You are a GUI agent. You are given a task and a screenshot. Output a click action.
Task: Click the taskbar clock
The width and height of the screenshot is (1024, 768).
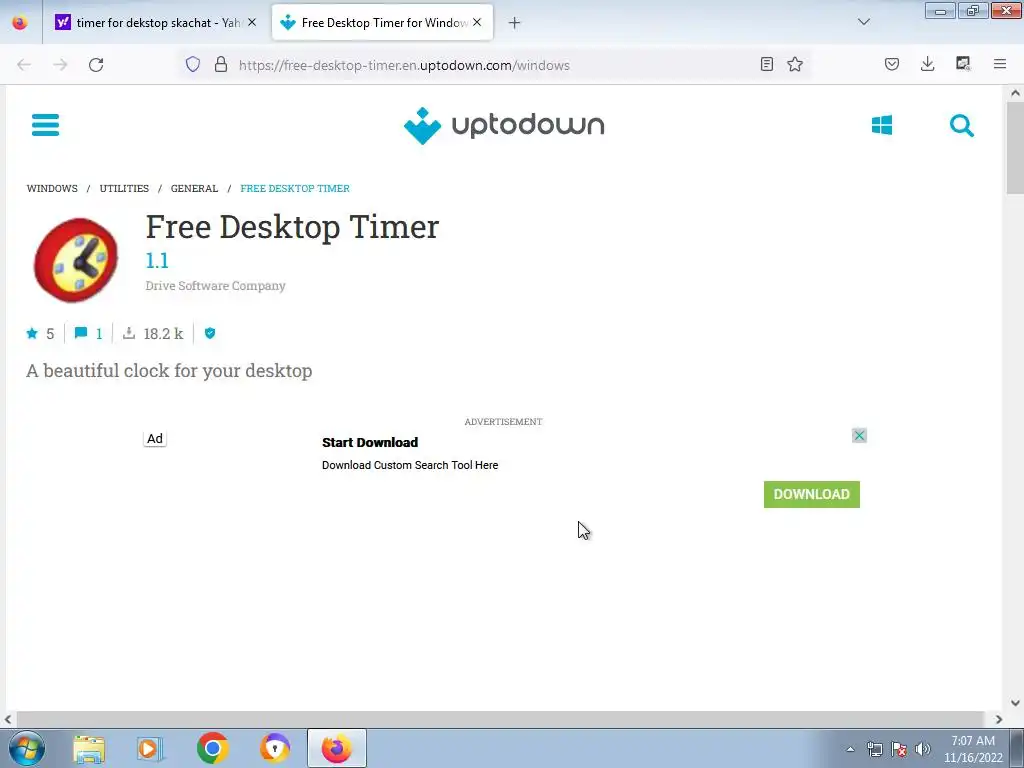pyautogui.click(x=973, y=749)
